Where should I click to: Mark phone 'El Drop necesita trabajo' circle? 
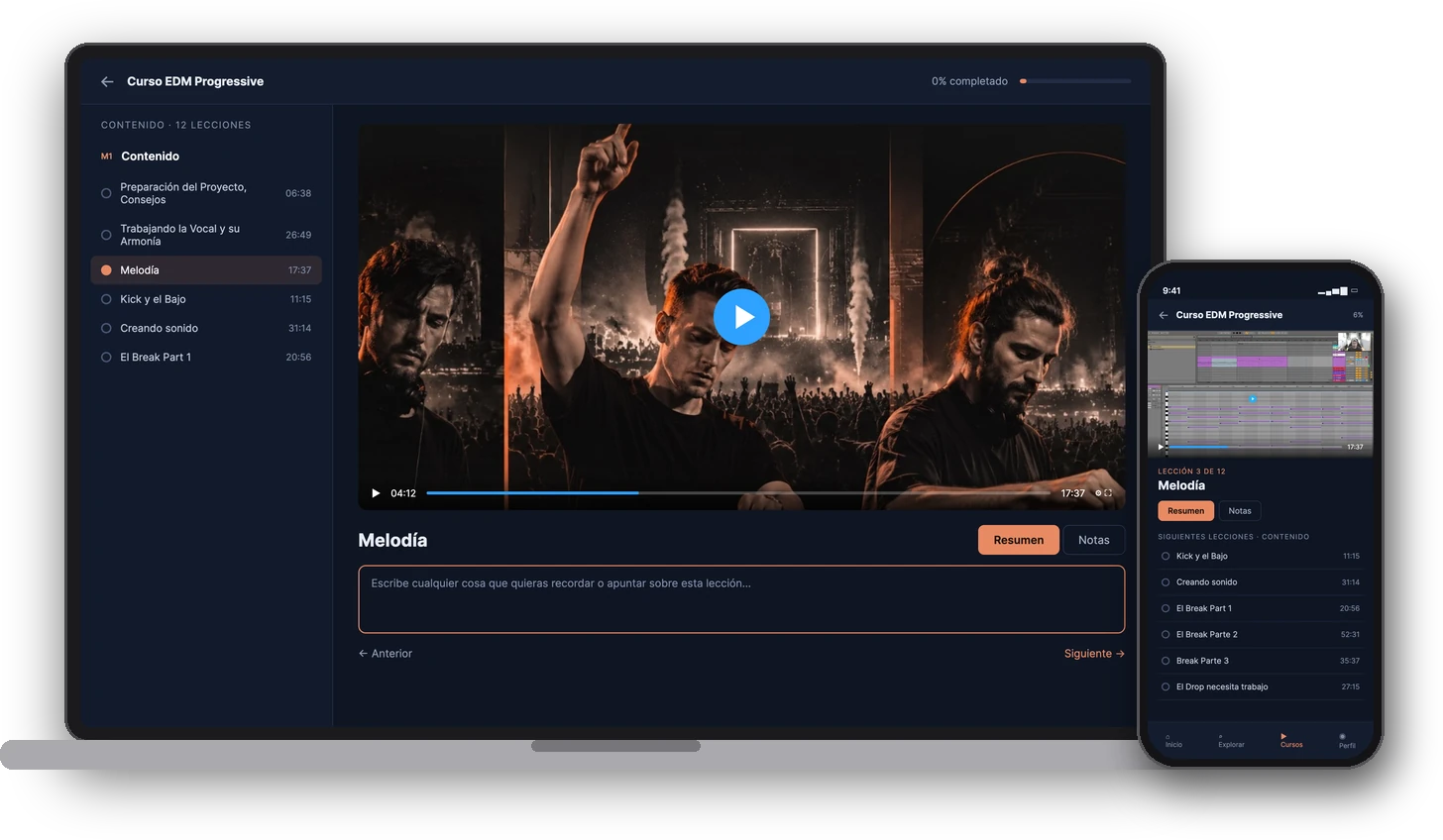point(1165,686)
